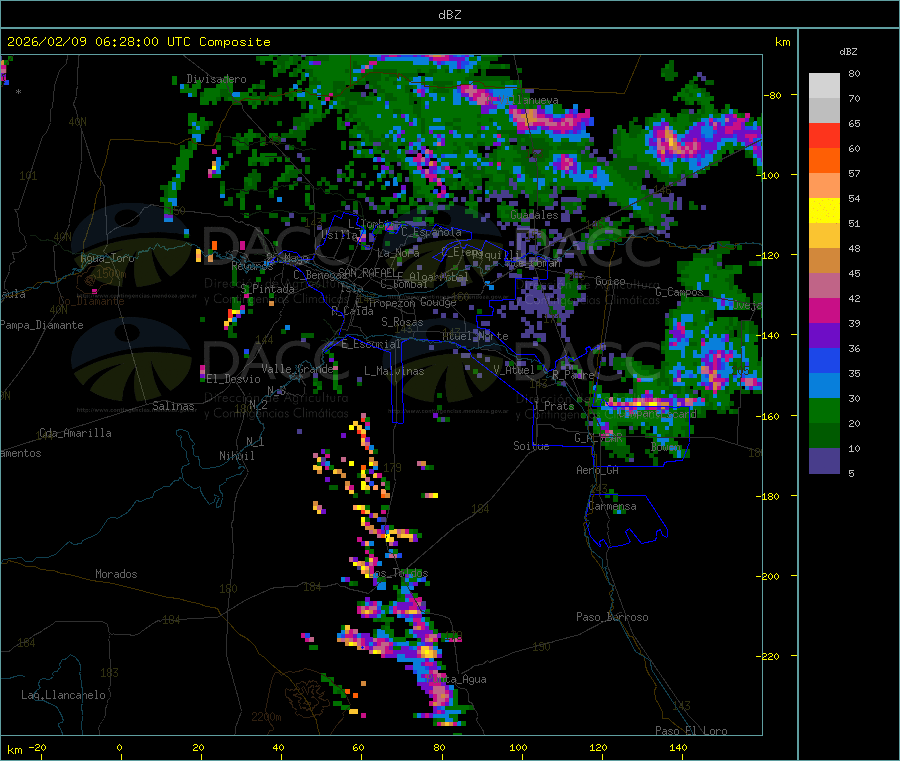Click the 'Morados' map label
The width and height of the screenshot is (900, 761).
tap(116, 574)
